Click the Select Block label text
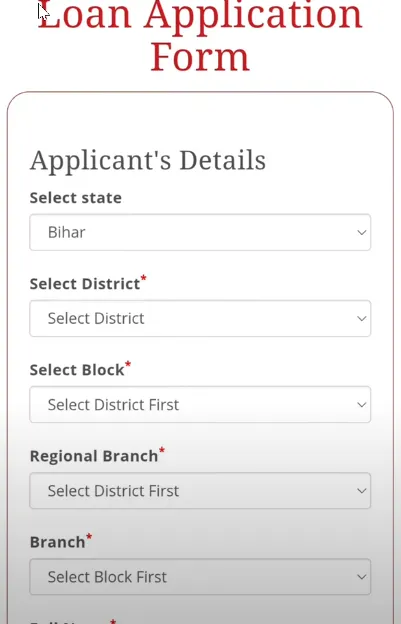 [77, 370]
